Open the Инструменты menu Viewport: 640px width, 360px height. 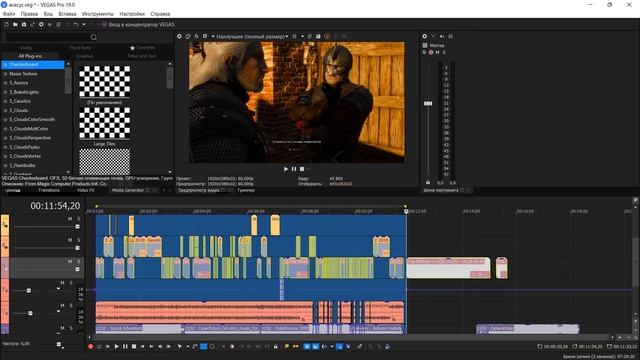click(98, 14)
